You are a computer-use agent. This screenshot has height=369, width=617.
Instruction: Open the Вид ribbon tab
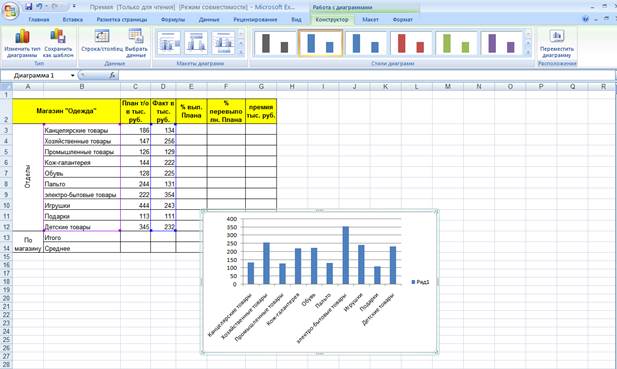296,19
